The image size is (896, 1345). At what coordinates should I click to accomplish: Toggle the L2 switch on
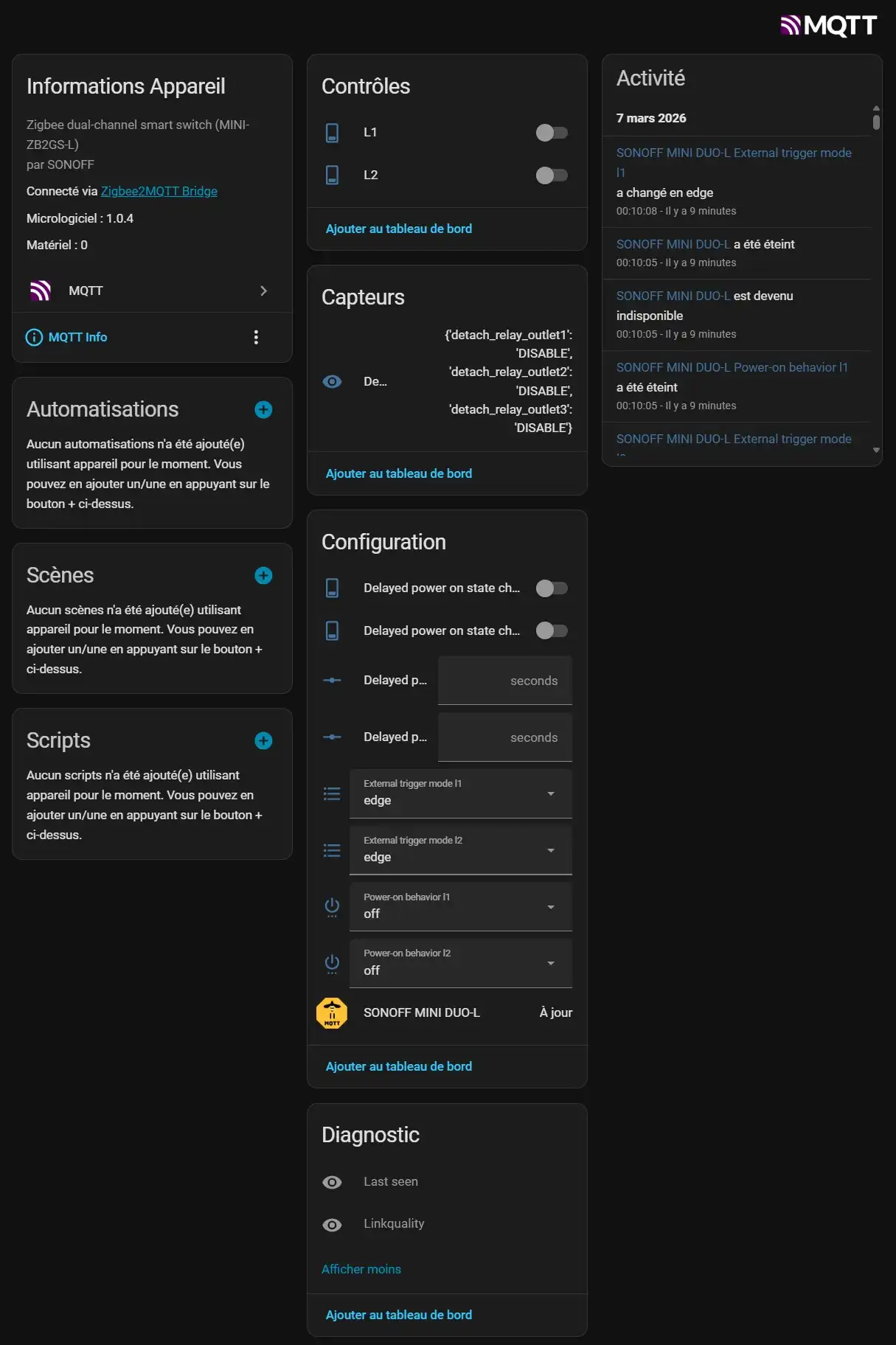click(552, 175)
